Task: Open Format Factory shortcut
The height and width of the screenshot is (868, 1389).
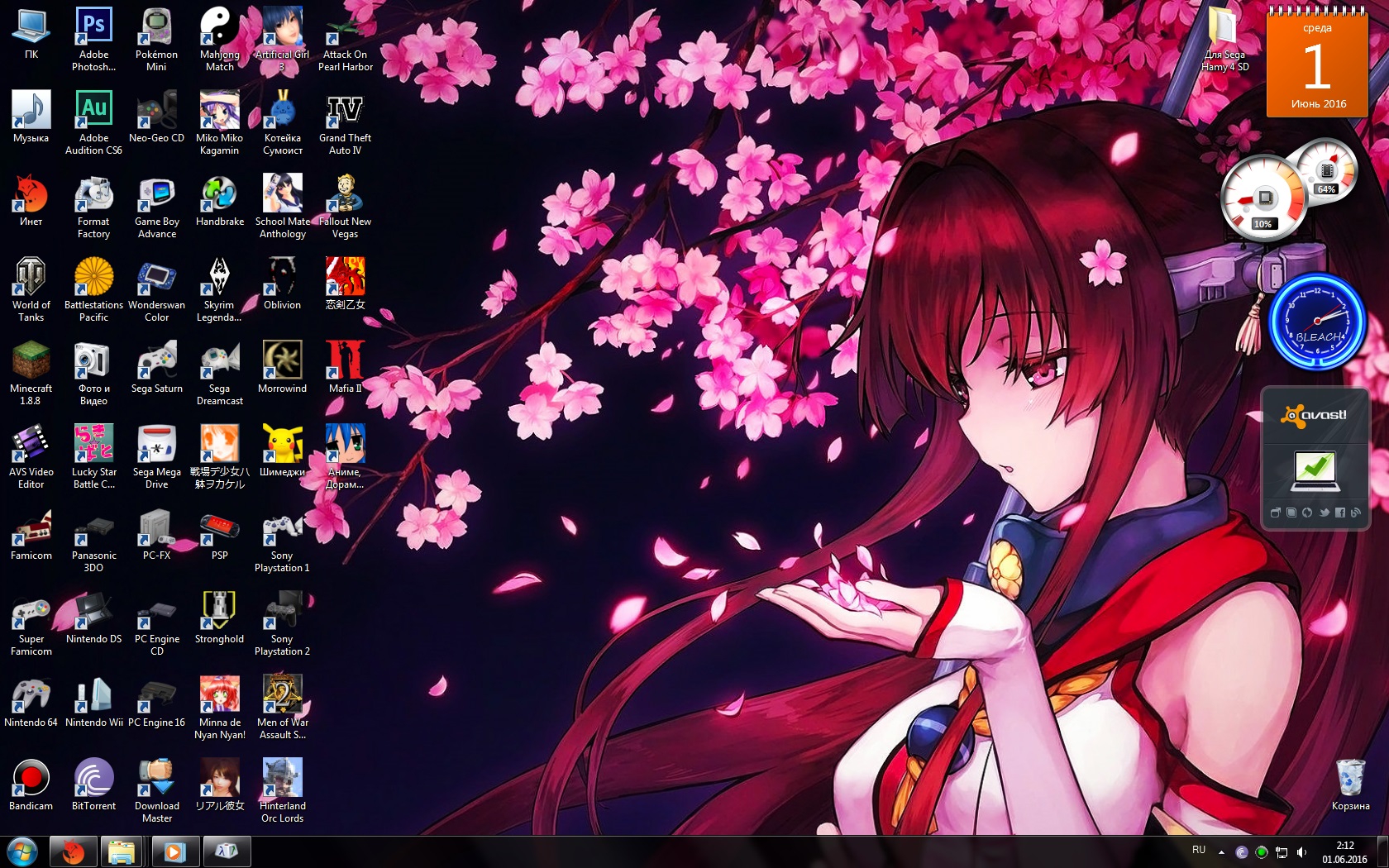Action: click(93, 206)
